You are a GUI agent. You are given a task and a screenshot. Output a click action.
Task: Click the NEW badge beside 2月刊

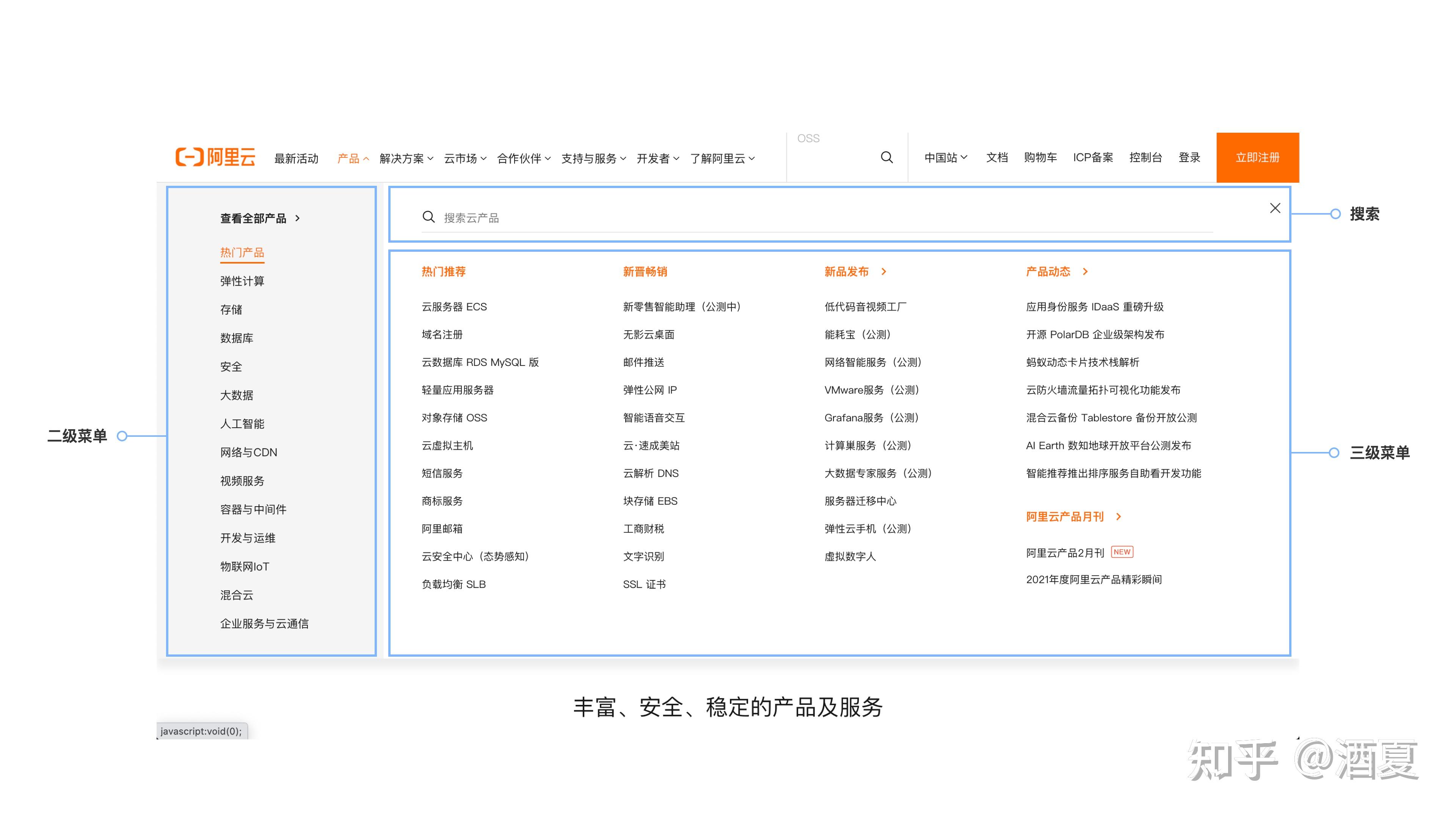[1122, 552]
